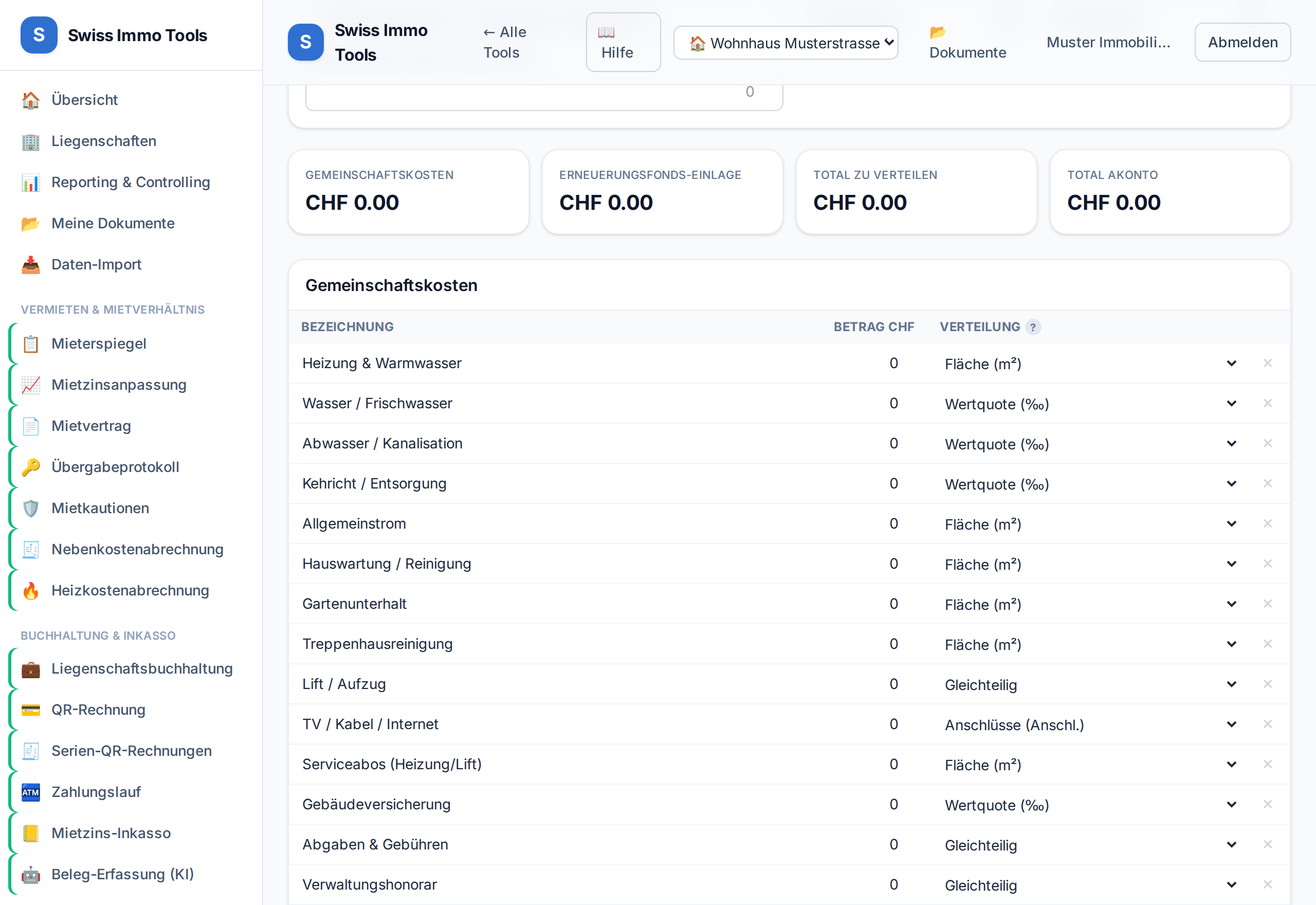1316x905 pixels.
Task: Open Verteilung dropdown for TV / Kabel / Internet
Action: click(1090, 725)
